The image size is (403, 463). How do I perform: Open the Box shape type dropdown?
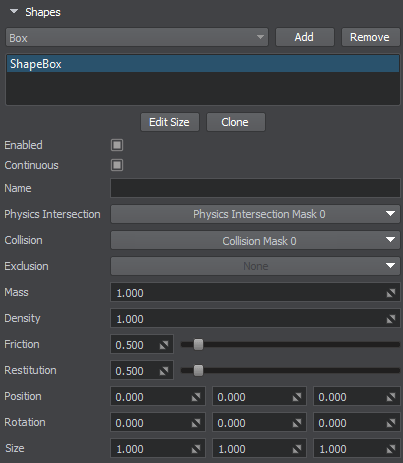pyautogui.click(x=137, y=37)
